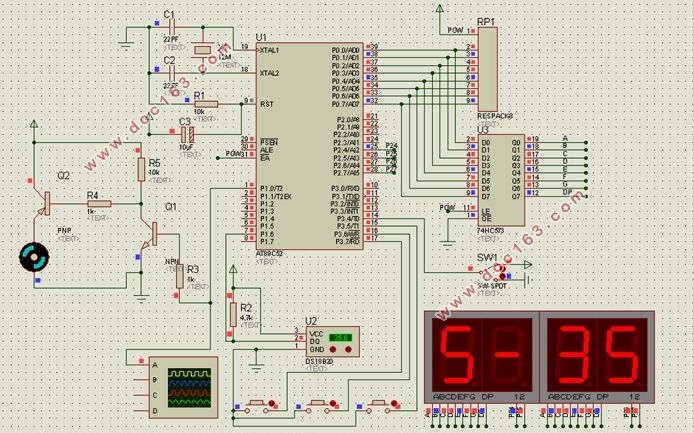Select the 12M crystal oscillator X1
The width and height of the screenshot is (694, 433).
(x=203, y=50)
